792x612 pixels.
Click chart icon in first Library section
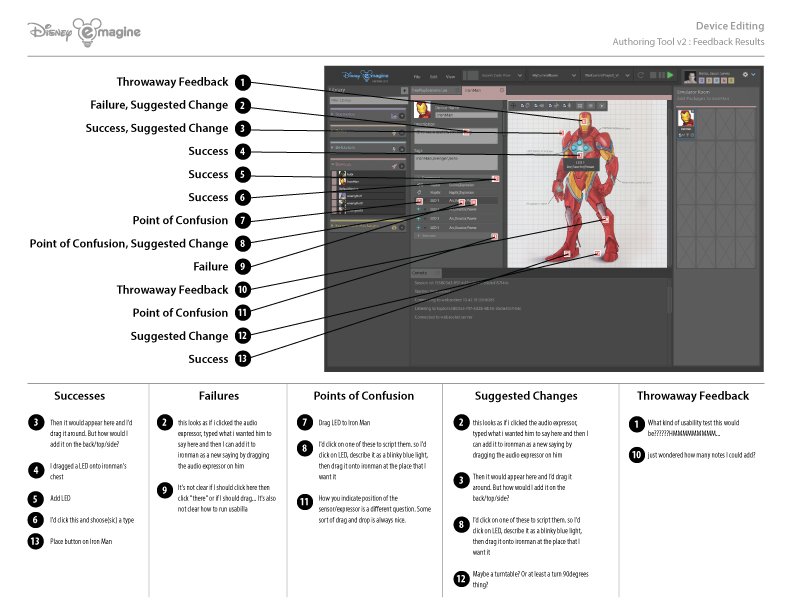[x=394, y=116]
